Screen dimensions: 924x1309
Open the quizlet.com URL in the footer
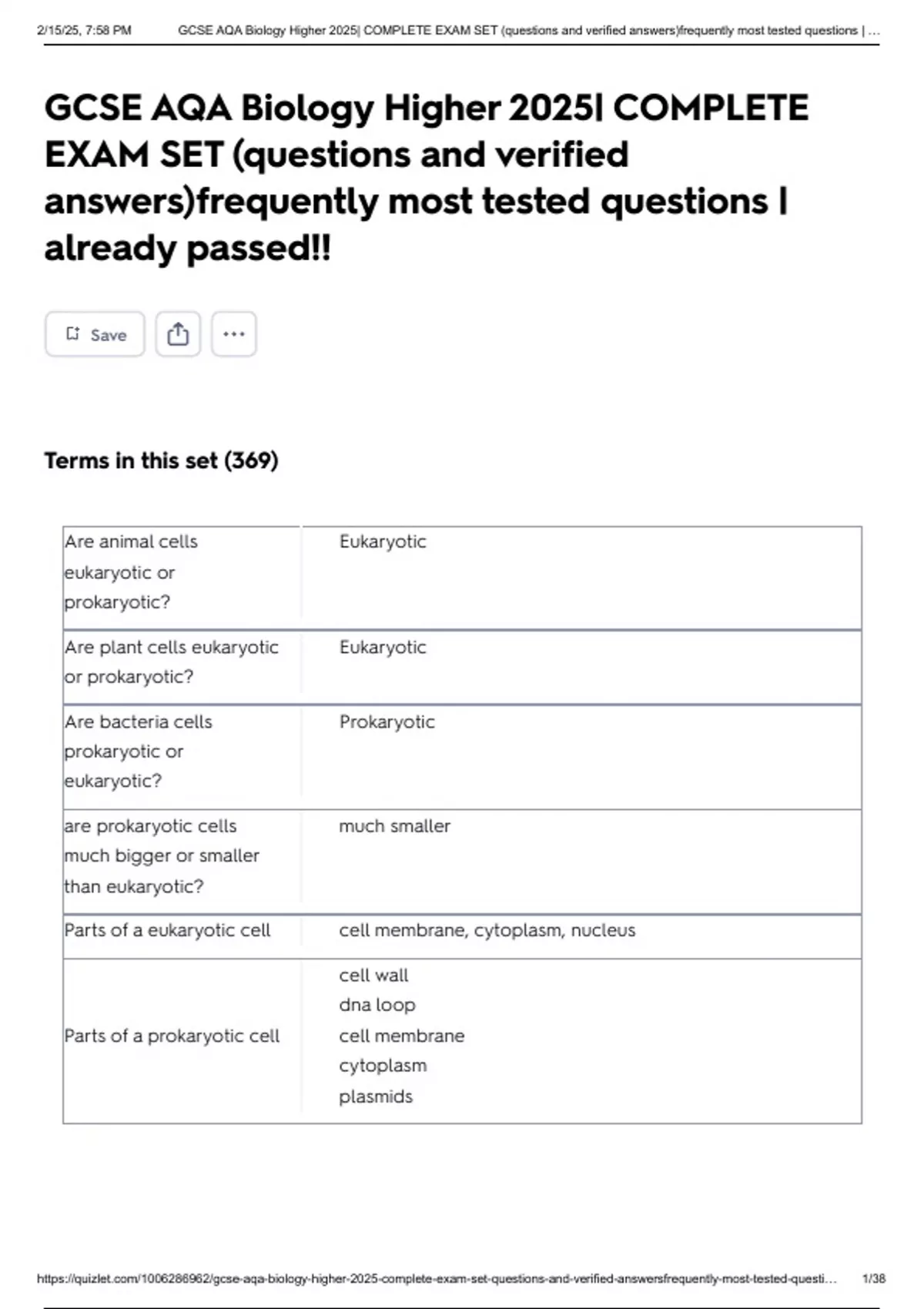(436, 1279)
